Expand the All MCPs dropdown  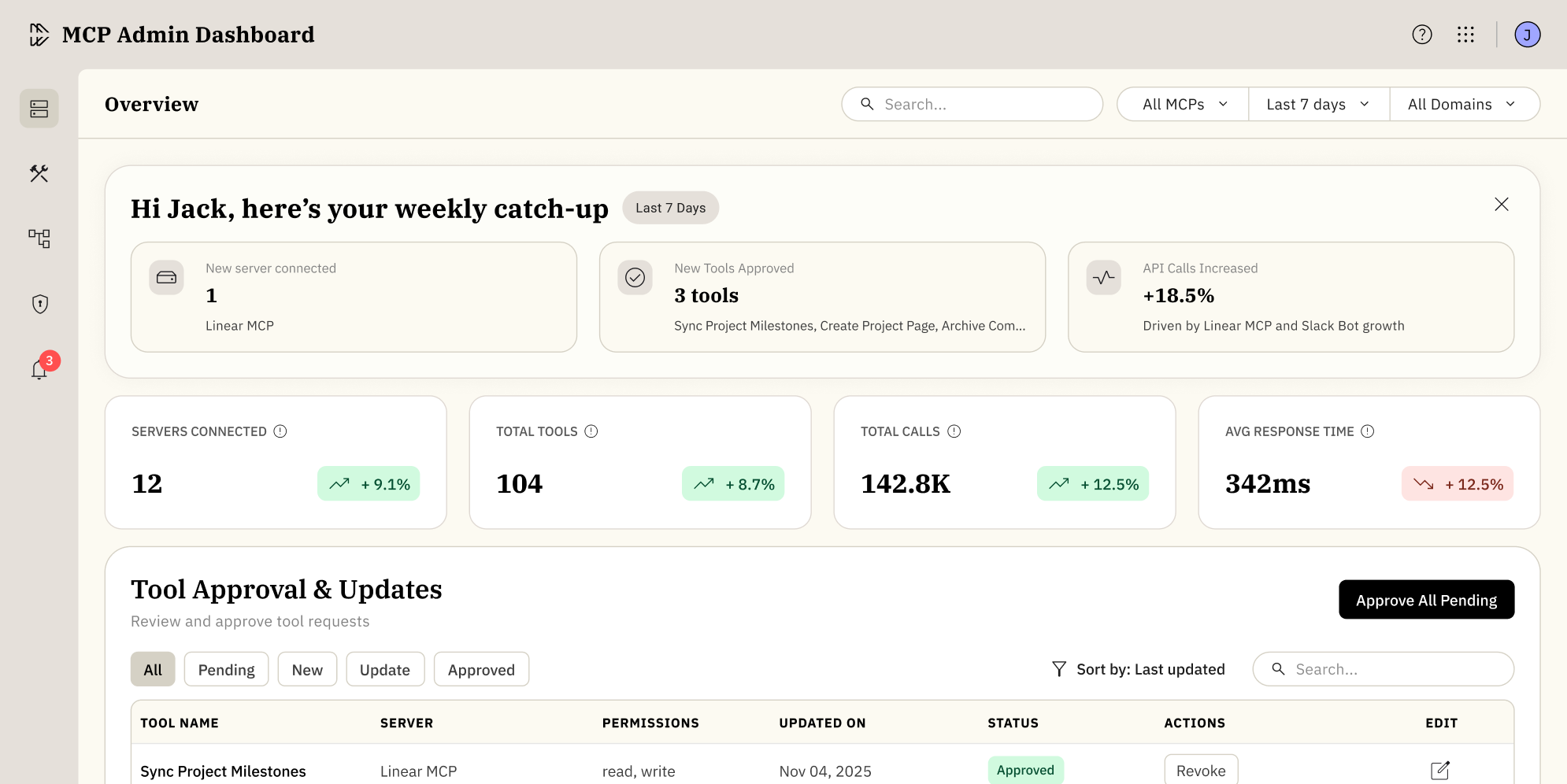1184,105
